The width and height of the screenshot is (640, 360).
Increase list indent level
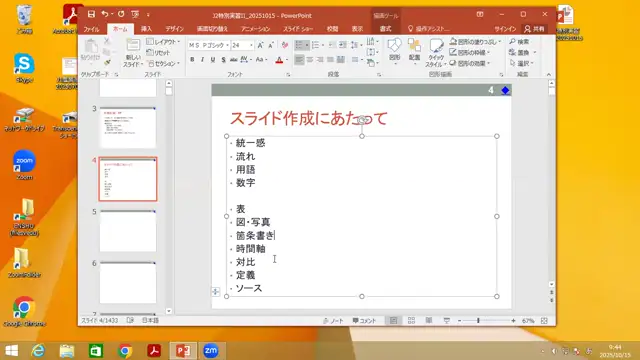(343, 45)
